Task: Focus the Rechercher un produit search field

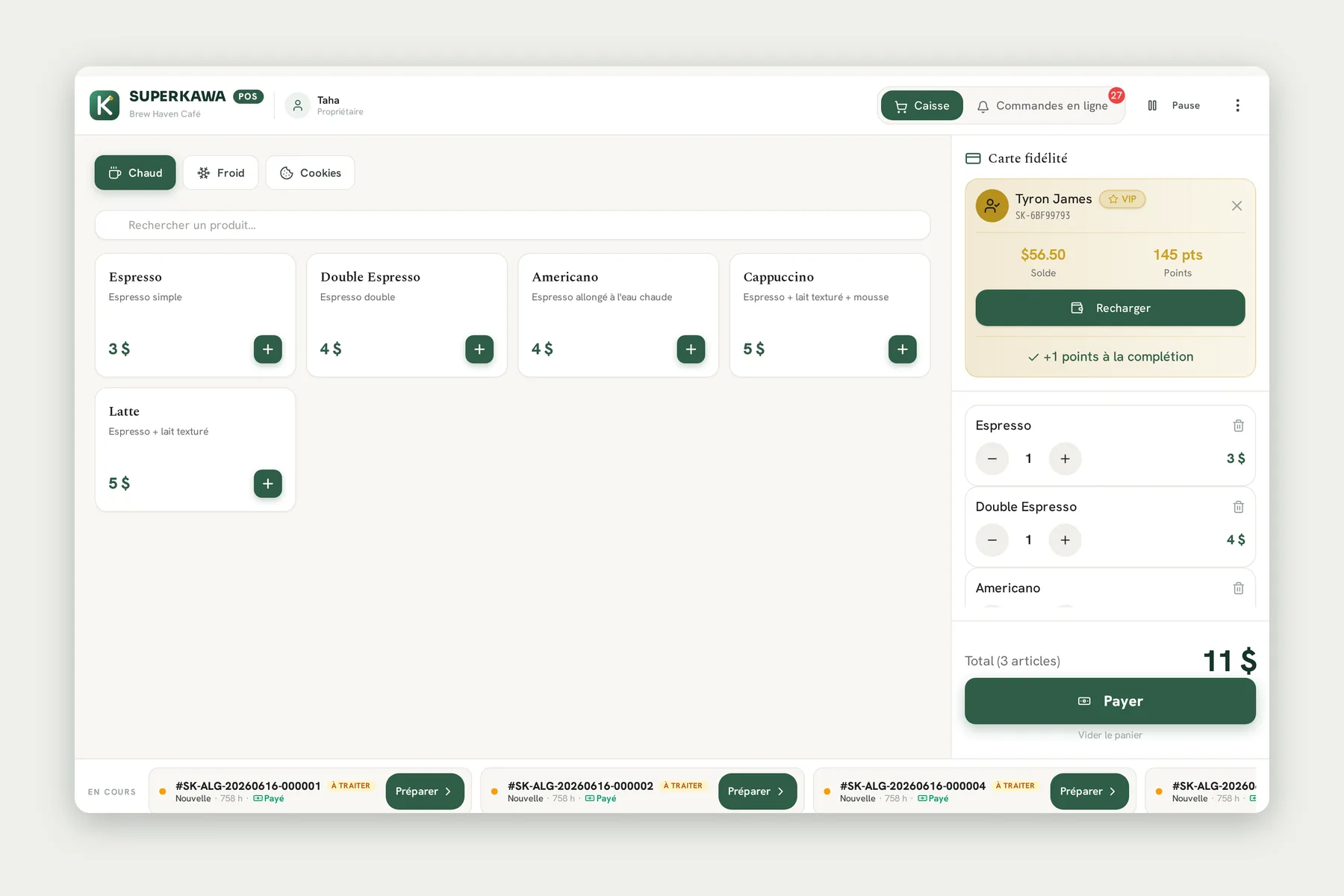Action: 512,225
